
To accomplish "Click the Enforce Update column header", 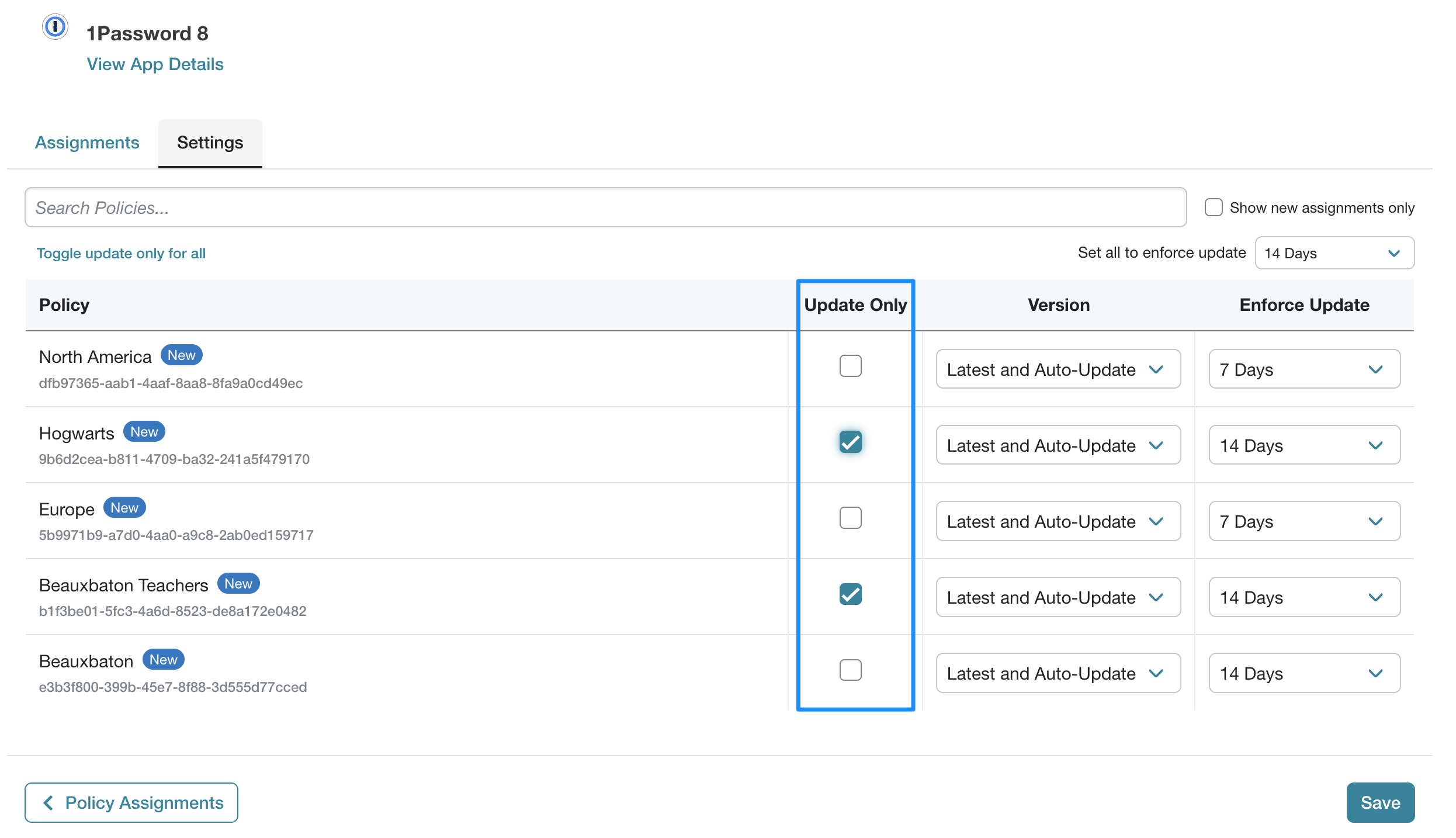I will coord(1304,305).
